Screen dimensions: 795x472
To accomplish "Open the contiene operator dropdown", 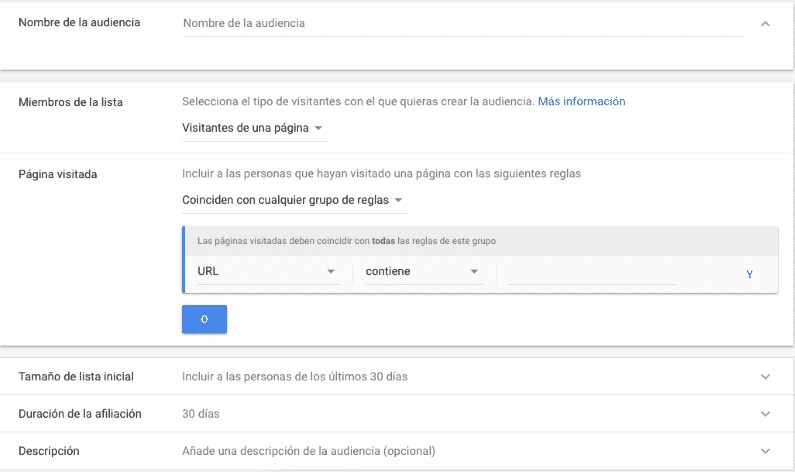I will point(424,272).
